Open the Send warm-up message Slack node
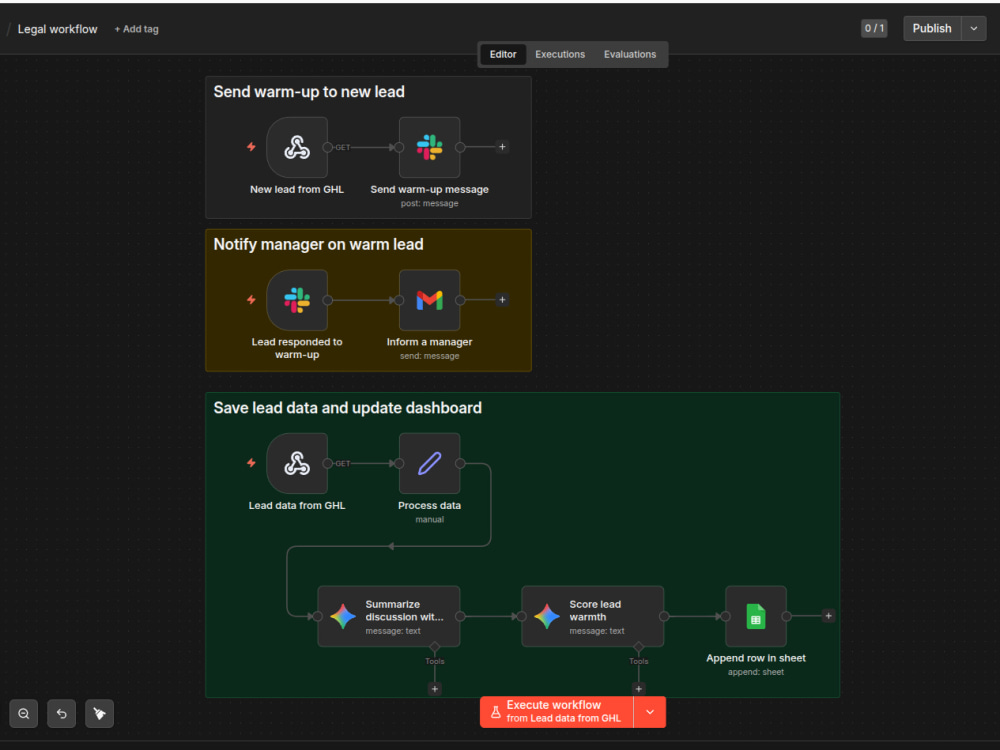Viewport: 1000px width, 750px height. pyautogui.click(x=429, y=147)
